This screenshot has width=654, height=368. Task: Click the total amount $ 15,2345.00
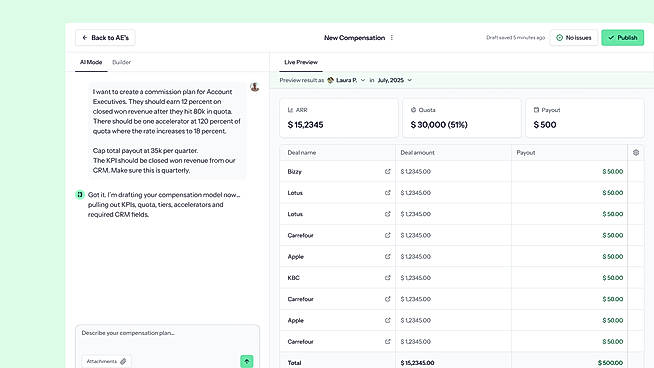coord(417,363)
